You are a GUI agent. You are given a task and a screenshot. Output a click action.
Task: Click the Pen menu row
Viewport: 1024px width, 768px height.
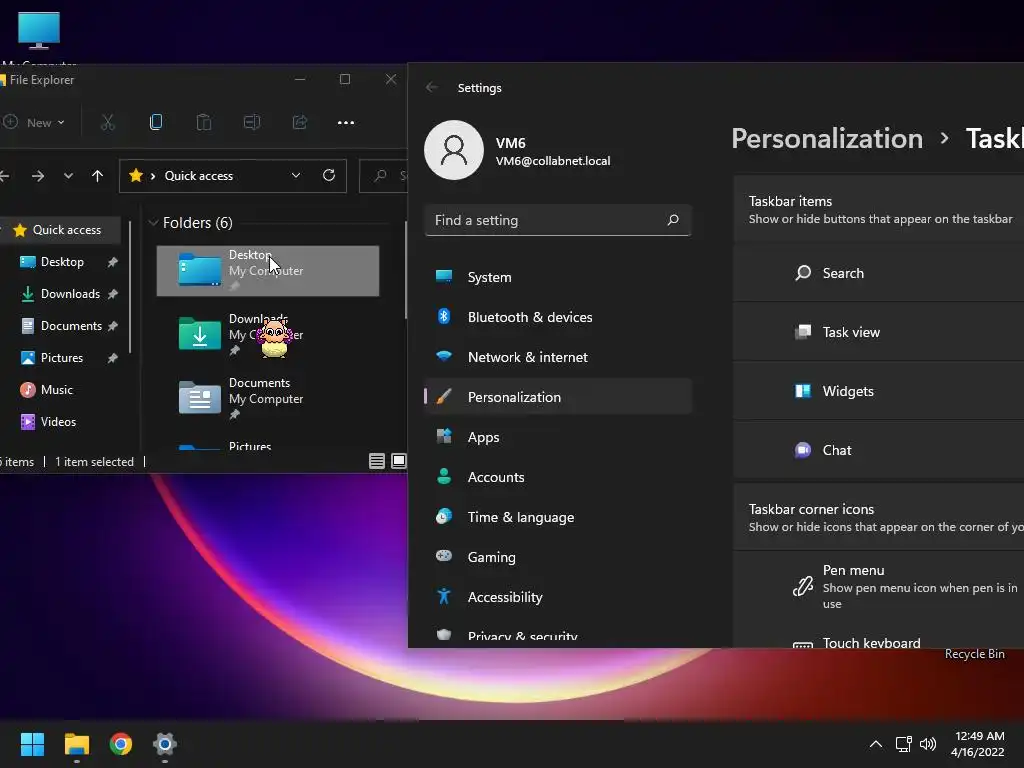[x=879, y=586]
